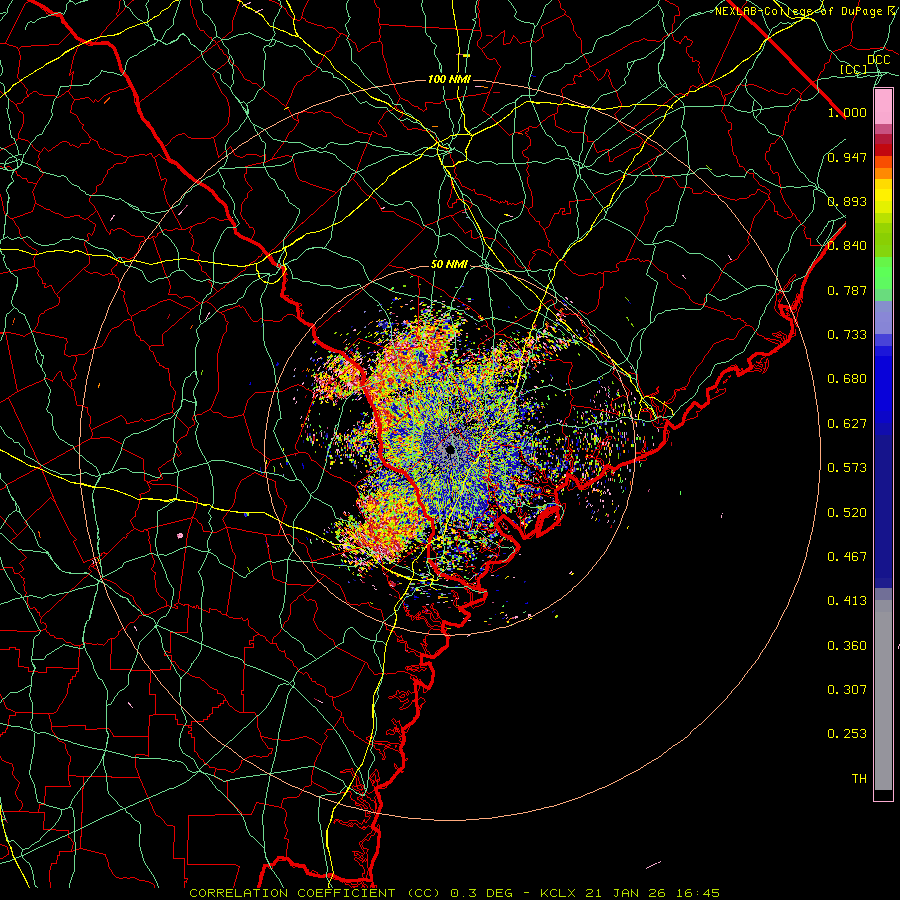The image size is (900, 900).
Task: Click the yellow band in the CC color scale
Action: coord(883,196)
